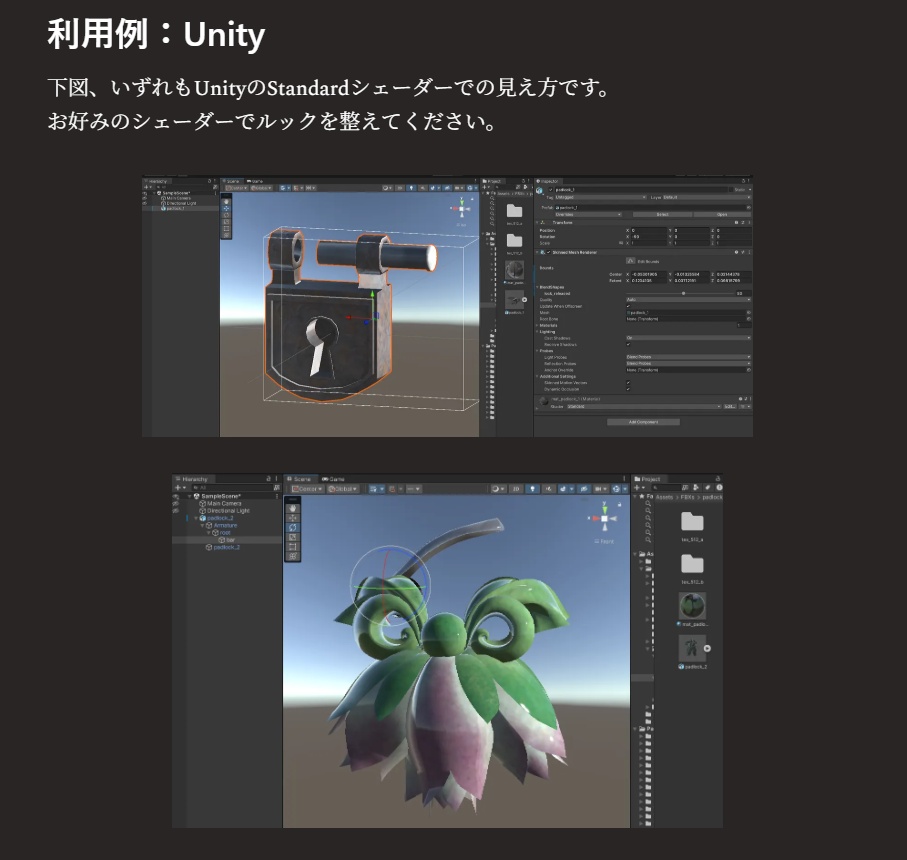Toggle scene lighting icon in lower Unity view
The width and height of the screenshot is (907, 860).
[x=532, y=489]
